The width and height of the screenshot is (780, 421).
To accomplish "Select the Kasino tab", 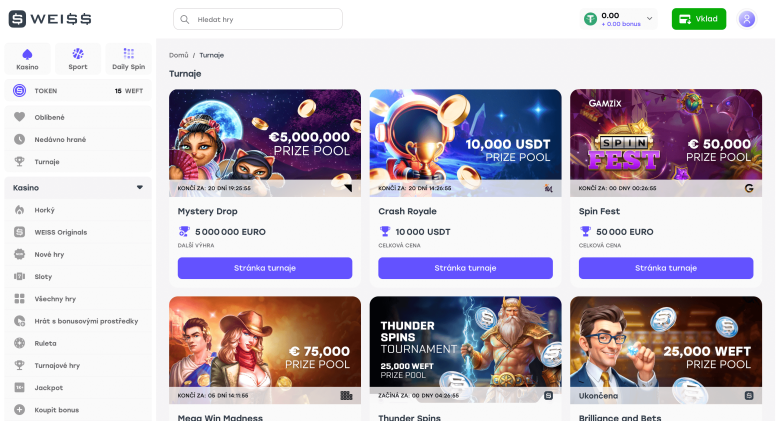I will pyautogui.click(x=28, y=58).
